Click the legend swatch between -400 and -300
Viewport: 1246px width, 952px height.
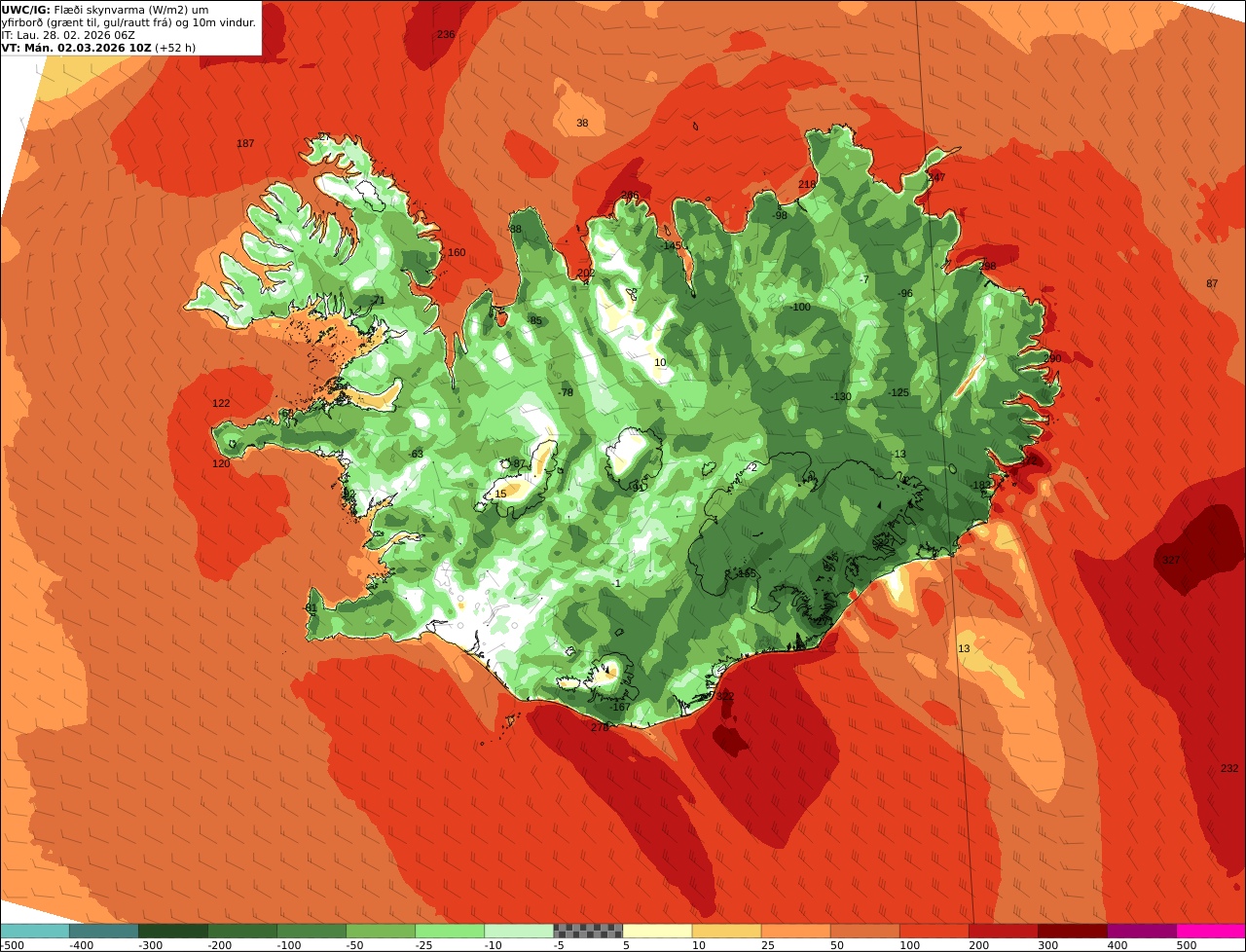click(x=104, y=932)
